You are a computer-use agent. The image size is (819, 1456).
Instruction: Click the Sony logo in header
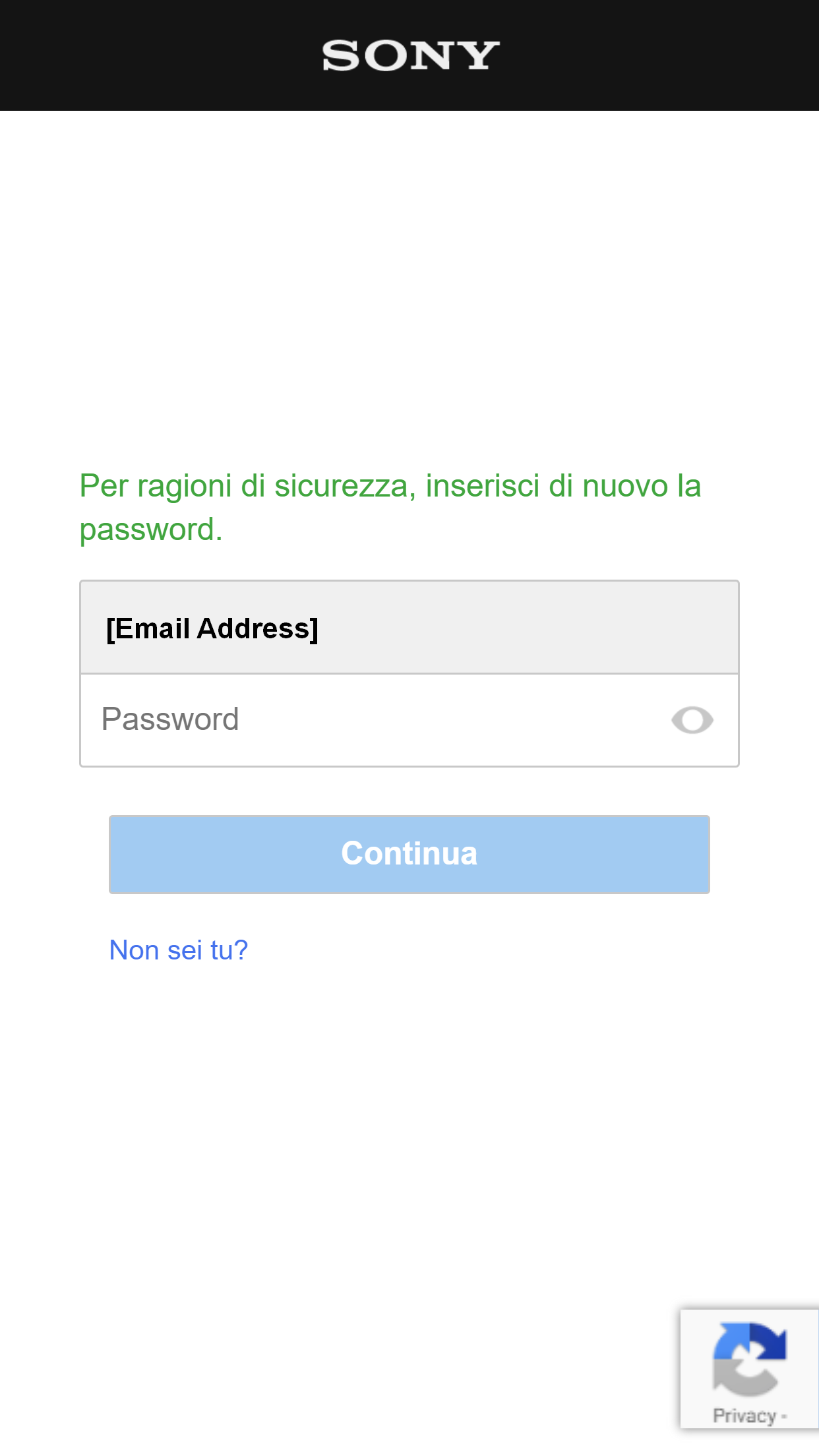click(409, 55)
